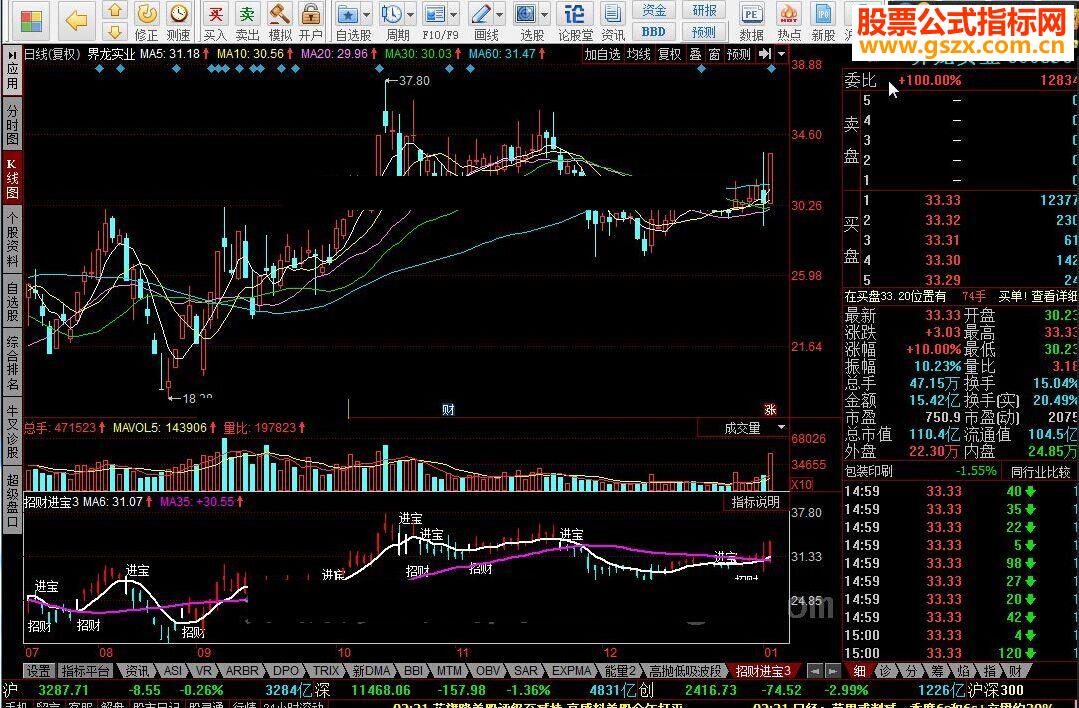The width and height of the screenshot is (1079, 708).
Task: Toggle 叠 overlay mode
Action: pyautogui.click(x=696, y=54)
